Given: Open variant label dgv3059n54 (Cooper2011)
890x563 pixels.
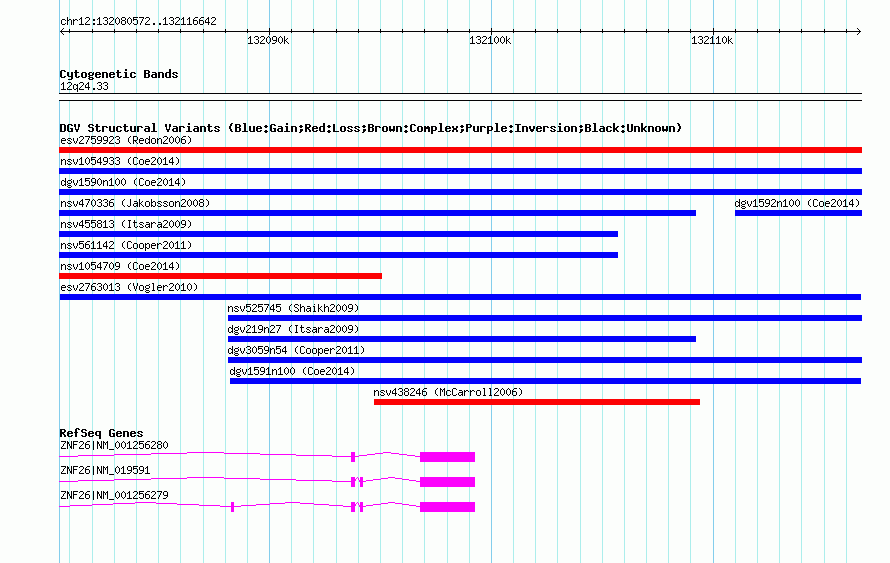Looking at the screenshot, I should coord(296,350).
